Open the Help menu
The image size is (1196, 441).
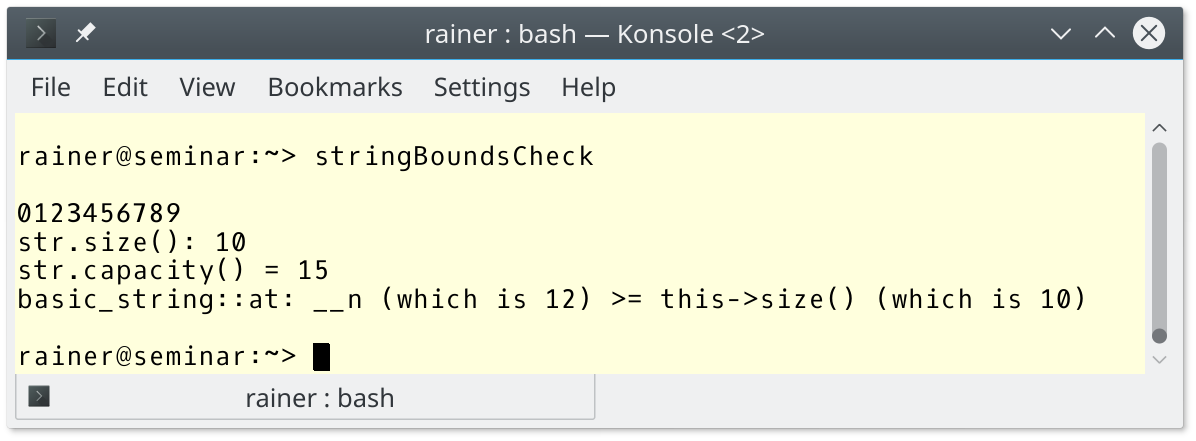[588, 87]
